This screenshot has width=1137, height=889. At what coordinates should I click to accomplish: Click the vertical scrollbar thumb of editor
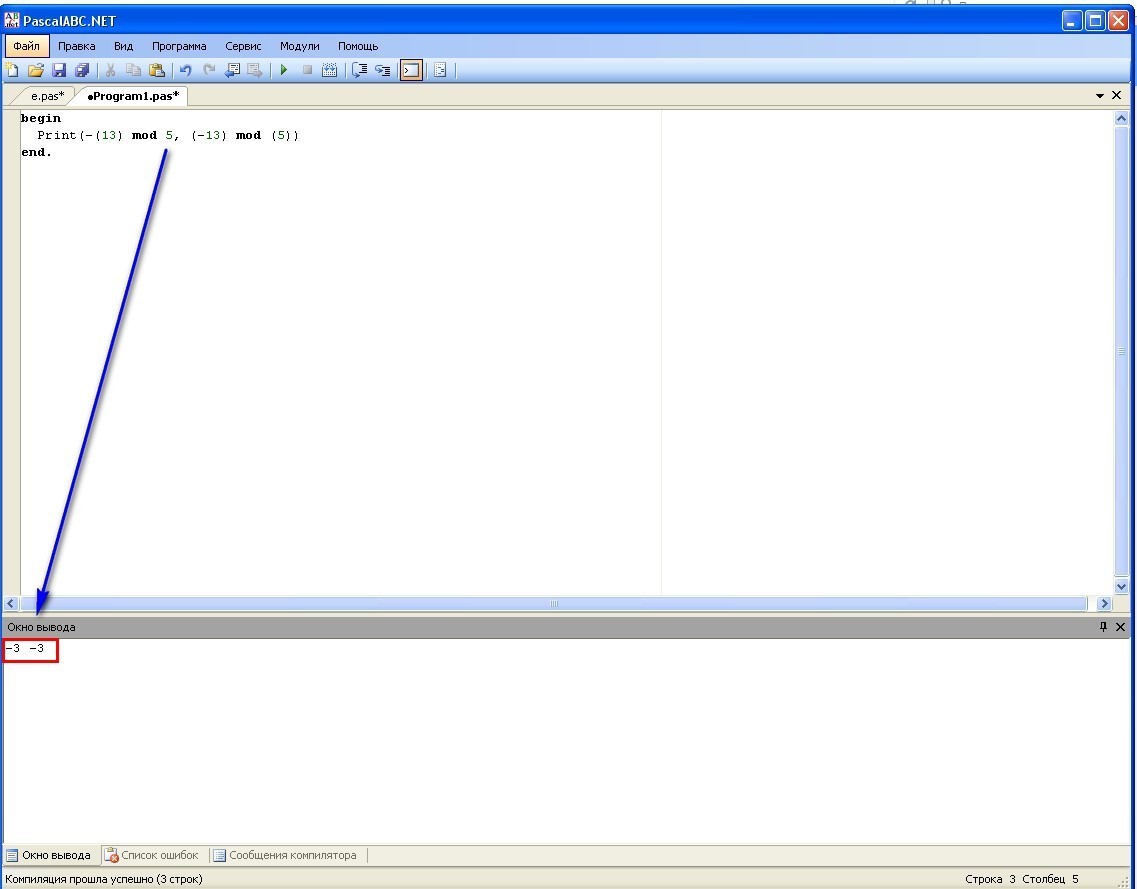[x=1121, y=352]
